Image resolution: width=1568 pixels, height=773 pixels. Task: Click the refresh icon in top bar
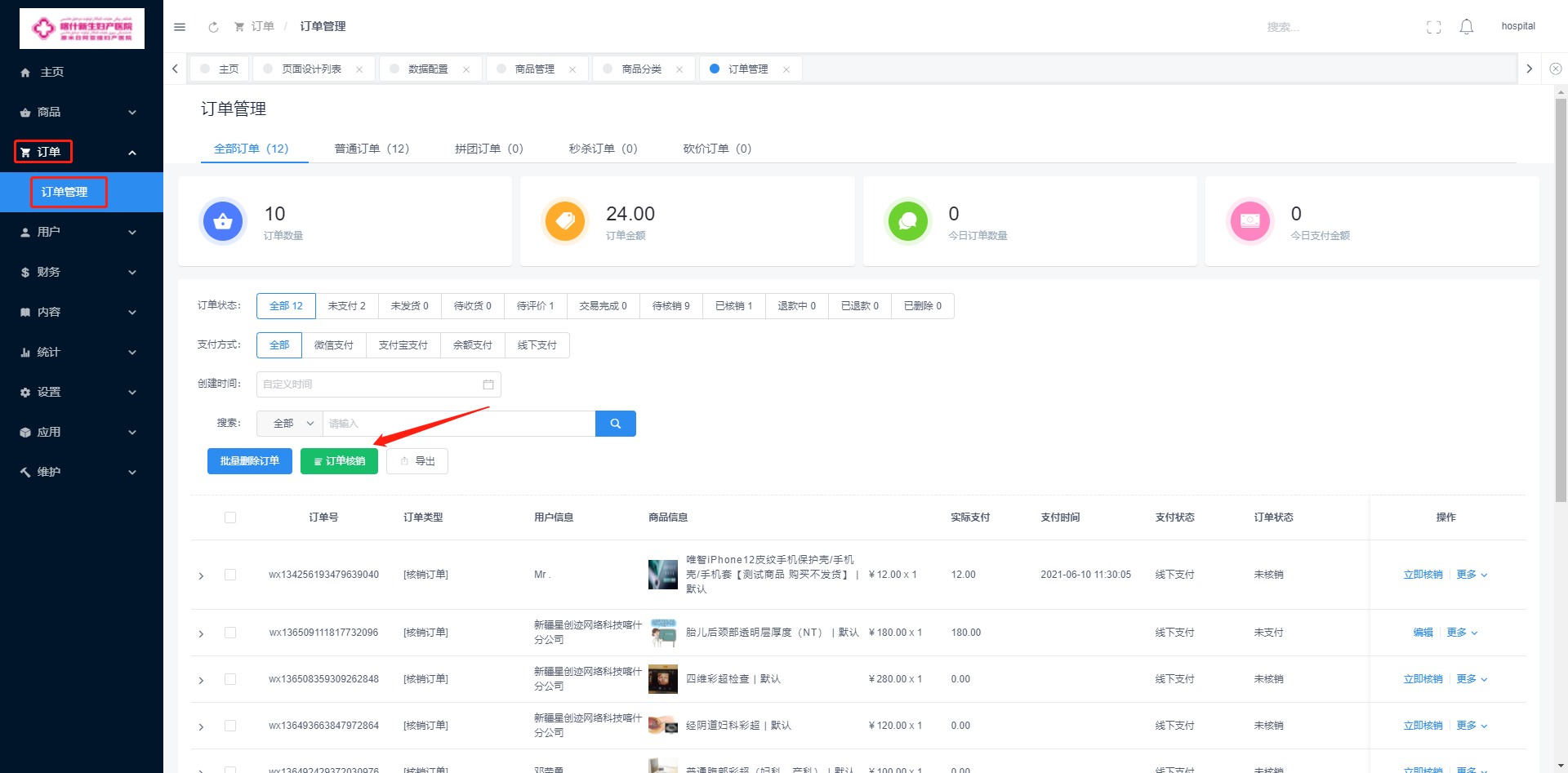coord(213,27)
